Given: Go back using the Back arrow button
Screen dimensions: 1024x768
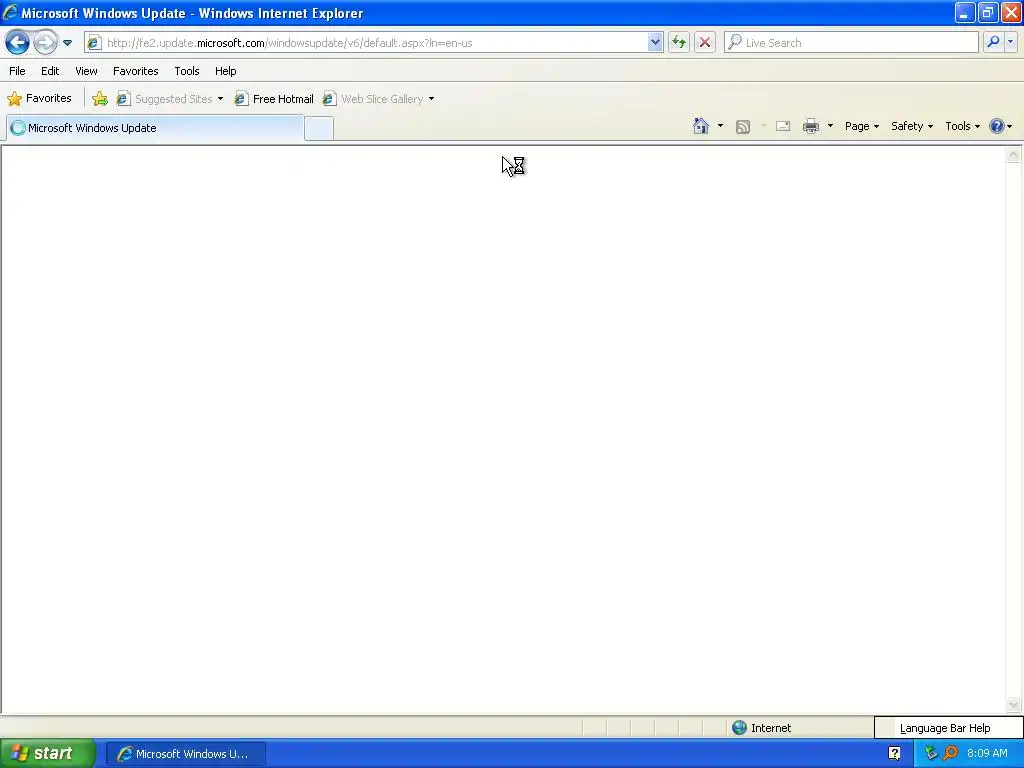Looking at the screenshot, I should coord(17,43).
